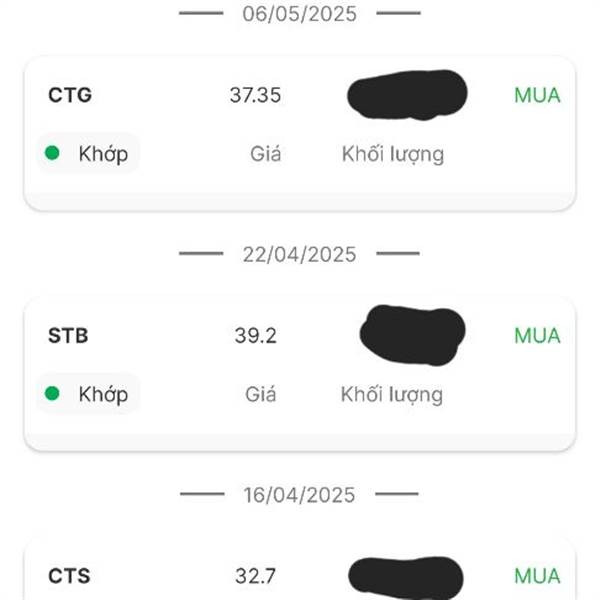Click the Khớp status badge on CTG order

point(88,153)
